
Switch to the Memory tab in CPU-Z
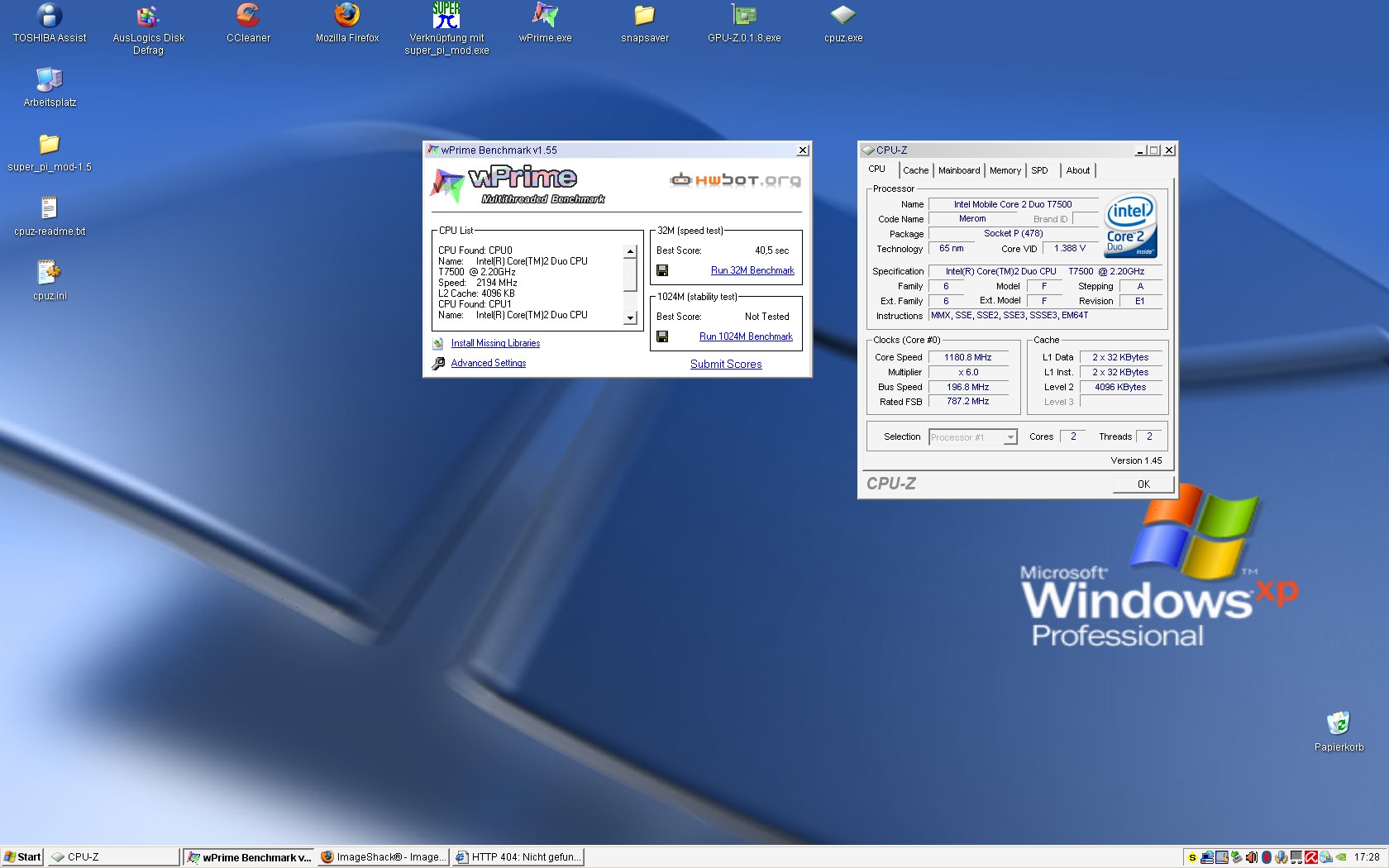pos(1005,170)
